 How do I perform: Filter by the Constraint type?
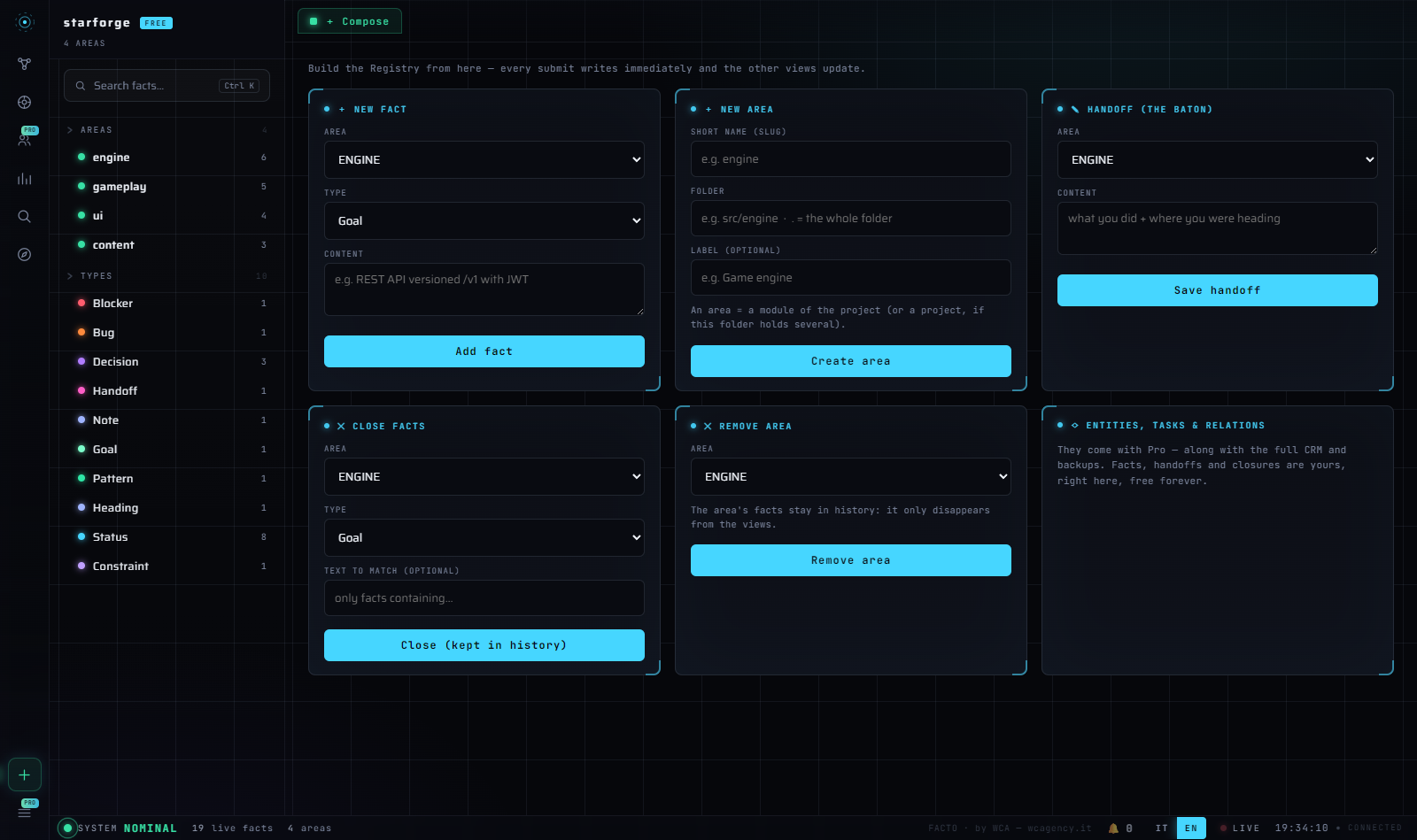coord(166,566)
